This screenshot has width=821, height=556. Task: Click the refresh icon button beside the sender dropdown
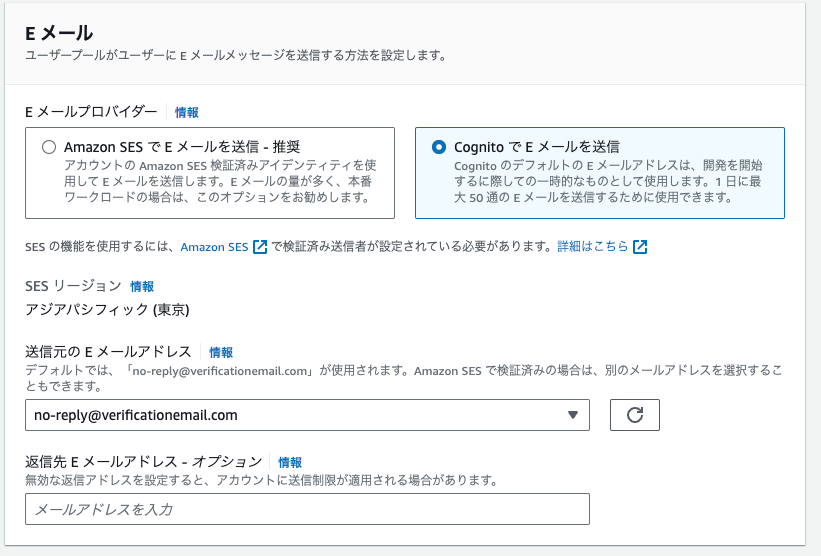(635, 415)
